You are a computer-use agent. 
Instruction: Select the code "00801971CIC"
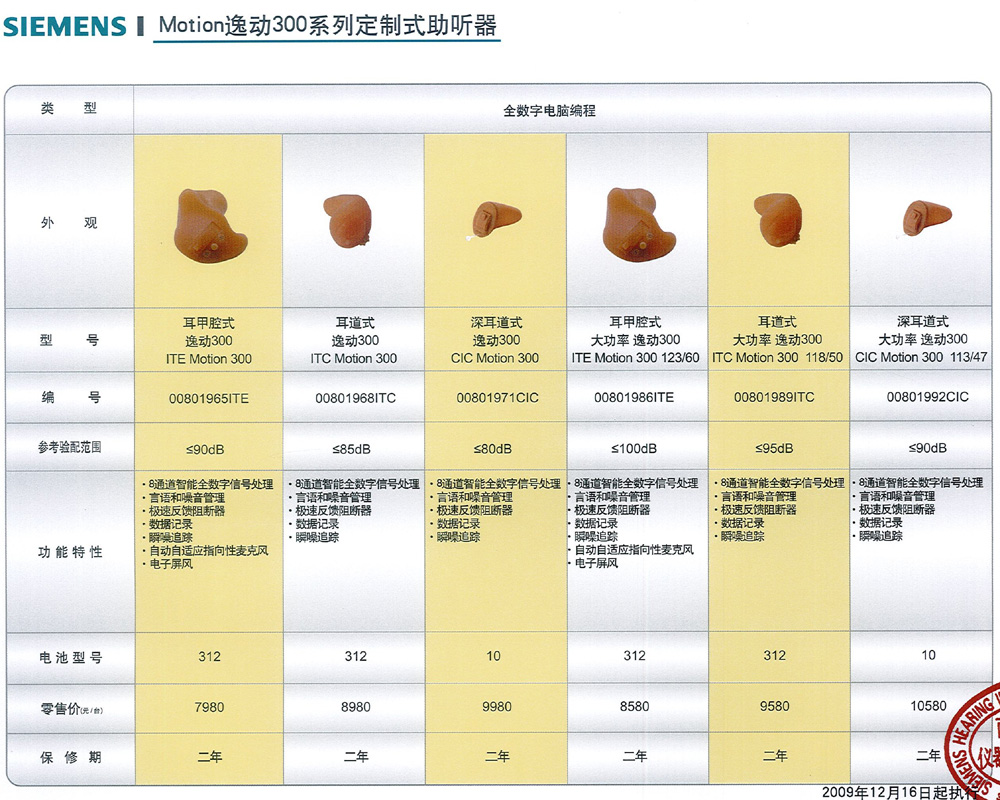pyautogui.click(x=497, y=398)
